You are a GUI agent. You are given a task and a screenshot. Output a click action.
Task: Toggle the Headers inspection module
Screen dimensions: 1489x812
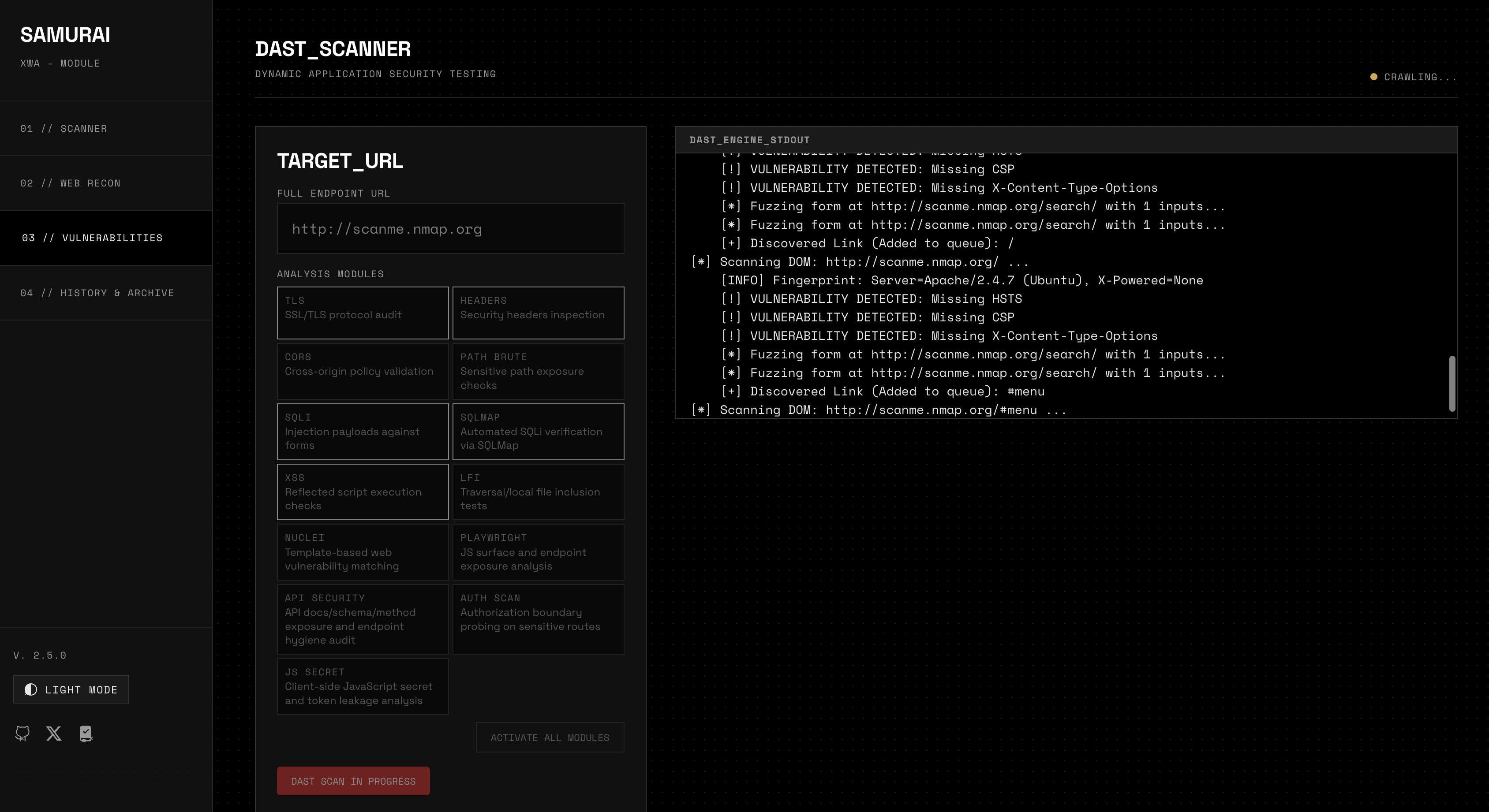(538, 313)
